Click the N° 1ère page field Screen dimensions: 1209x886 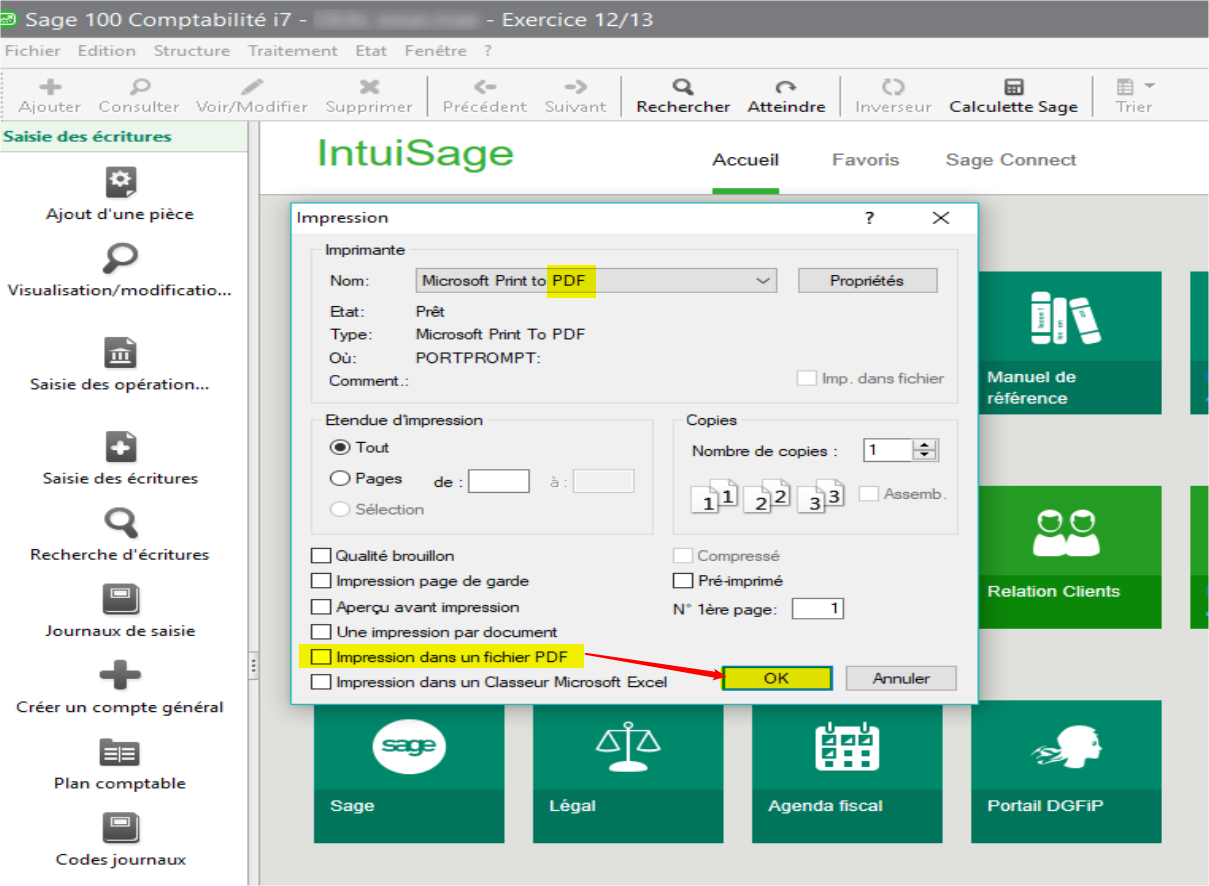coord(817,608)
